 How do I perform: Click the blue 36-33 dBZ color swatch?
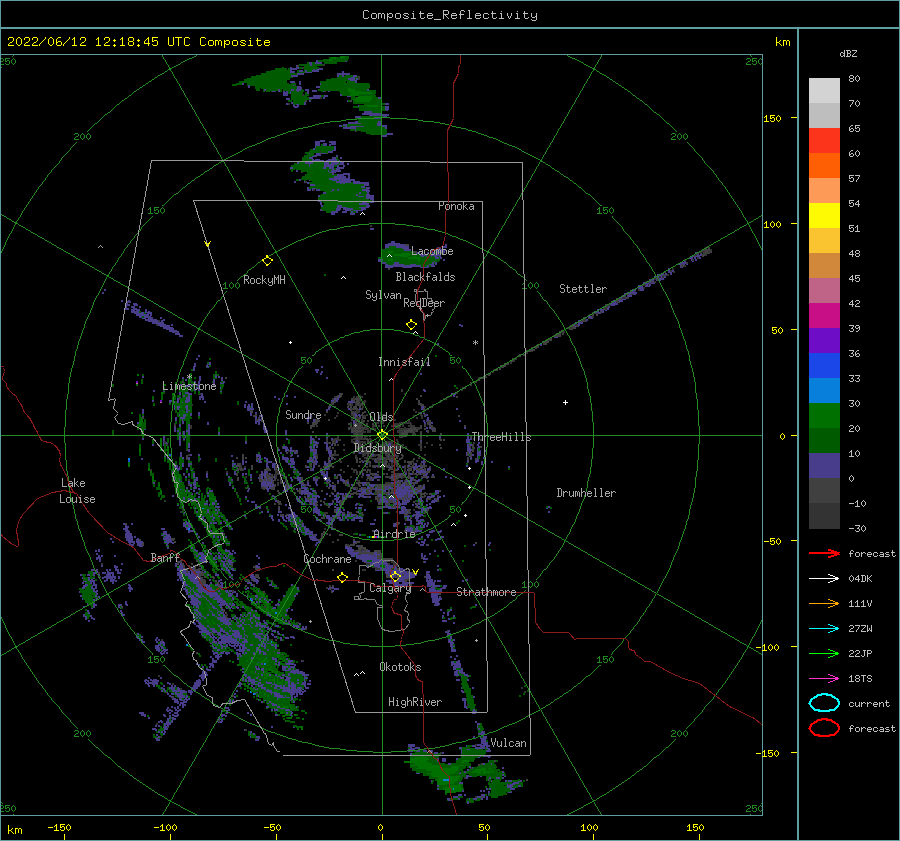(824, 366)
